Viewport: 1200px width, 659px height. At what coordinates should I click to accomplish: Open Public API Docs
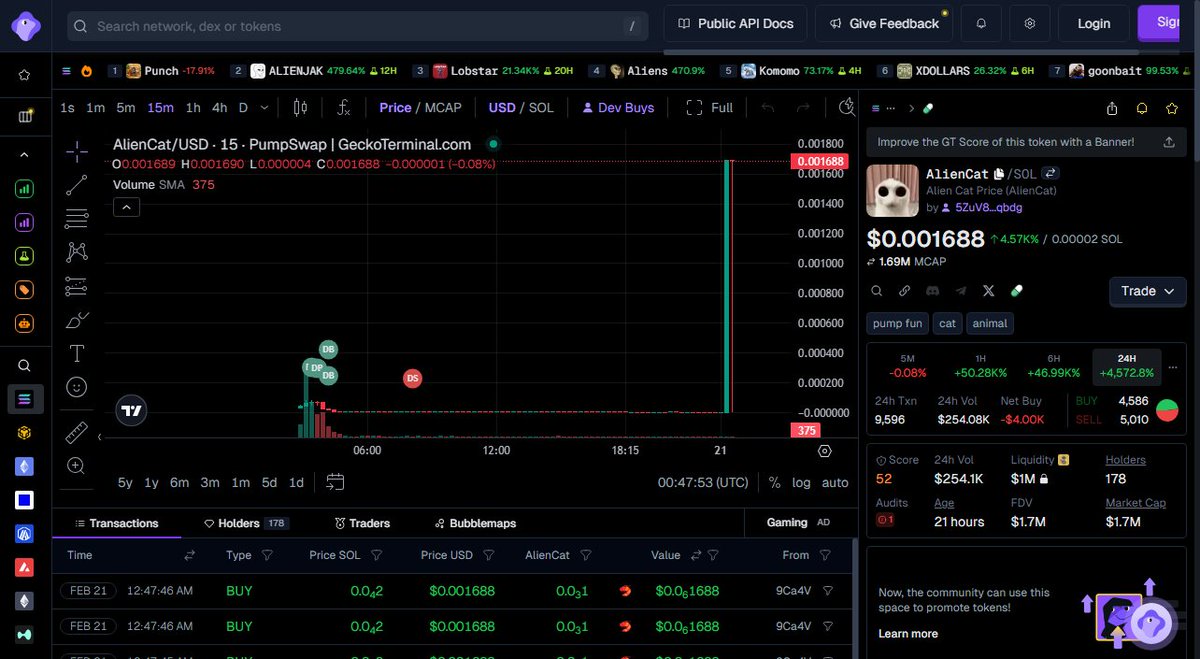(x=735, y=23)
